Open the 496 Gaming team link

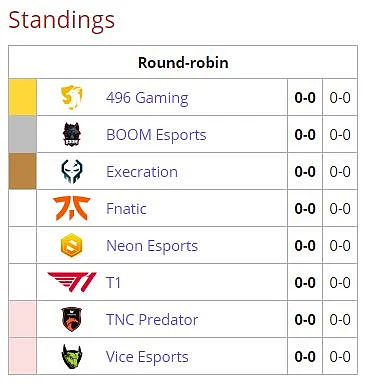point(147,98)
